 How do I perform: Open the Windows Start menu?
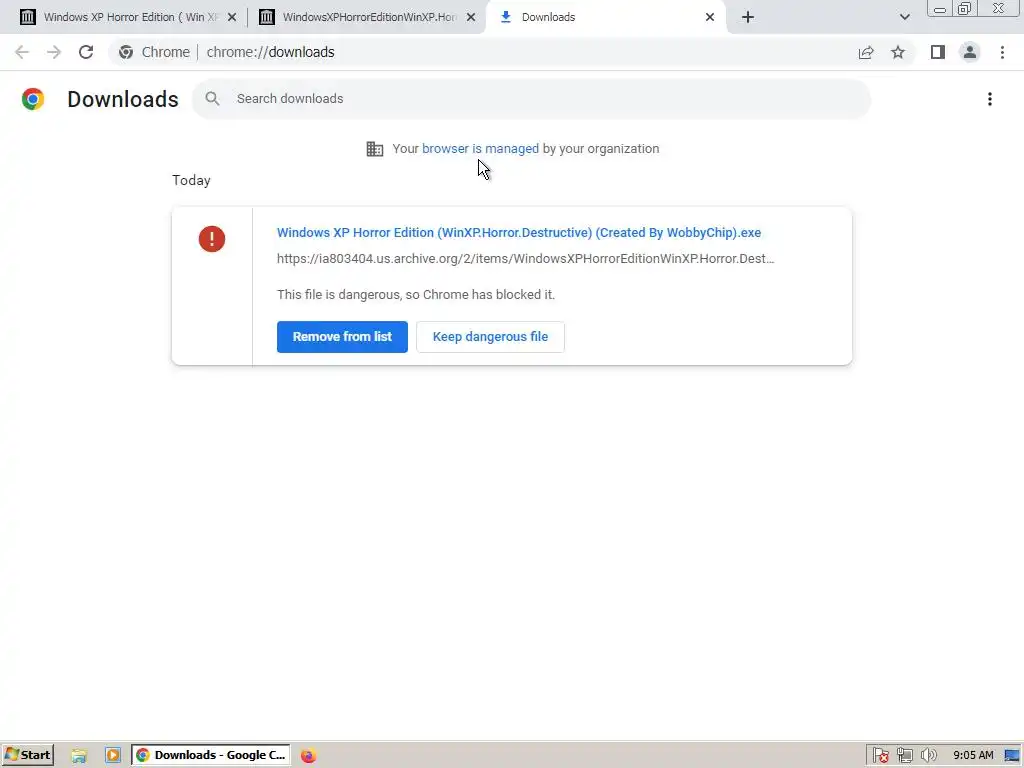28,755
